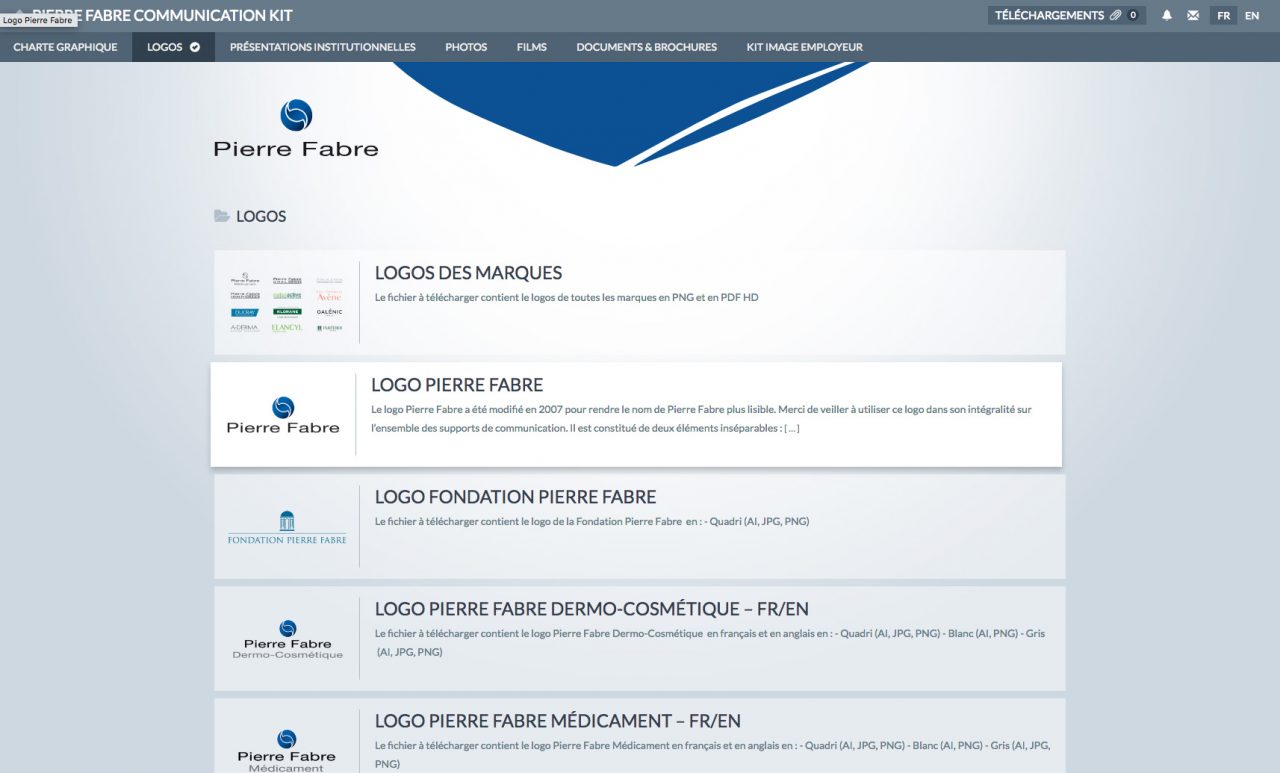Click the downloads counter badge showing 0

(x=1133, y=15)
